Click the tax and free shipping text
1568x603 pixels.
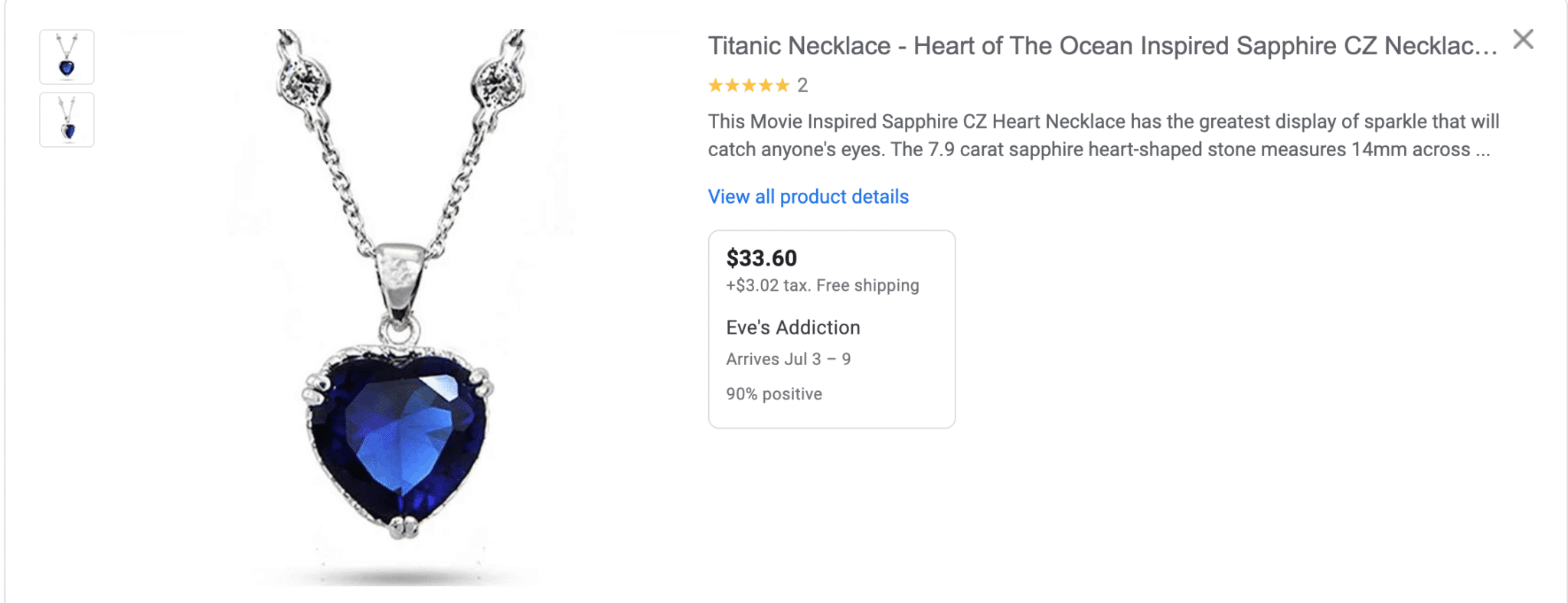(x=822, y=285)
